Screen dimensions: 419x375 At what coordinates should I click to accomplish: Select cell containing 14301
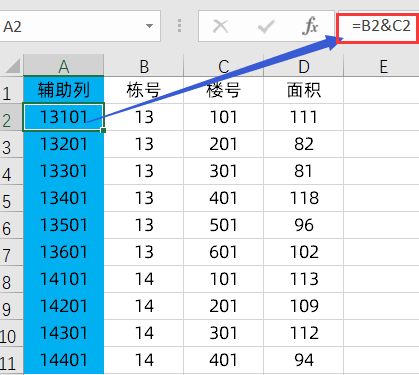(64, 333)
